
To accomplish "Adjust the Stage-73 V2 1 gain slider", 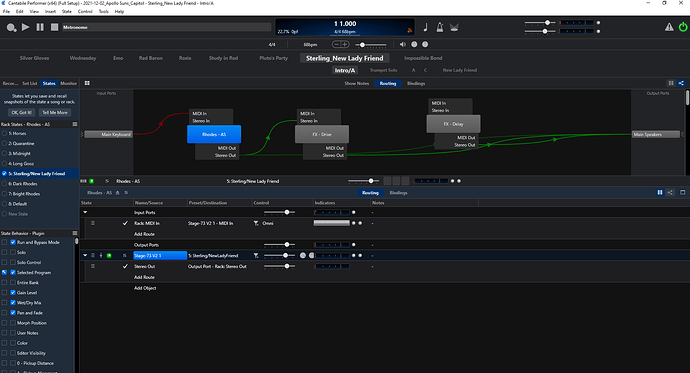I will (279, 256).
